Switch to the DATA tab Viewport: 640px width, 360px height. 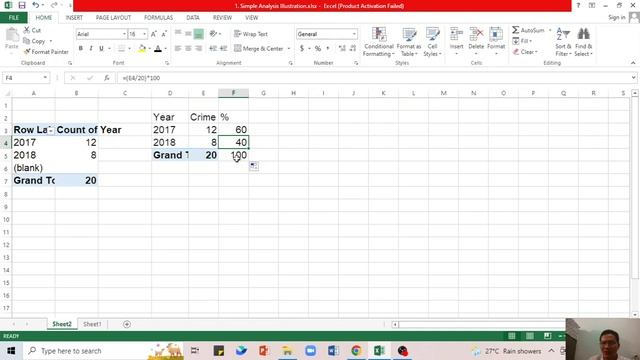(193, 18)
